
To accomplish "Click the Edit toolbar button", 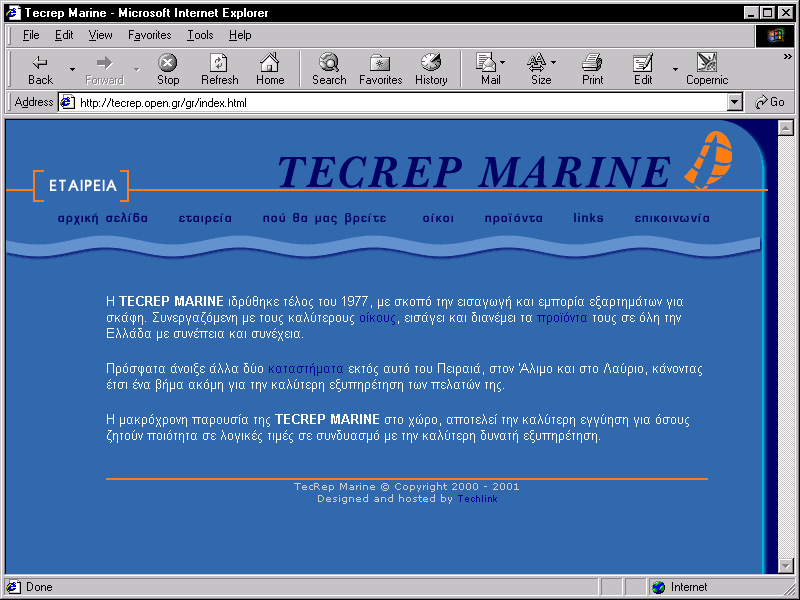I will pos(643,69).
